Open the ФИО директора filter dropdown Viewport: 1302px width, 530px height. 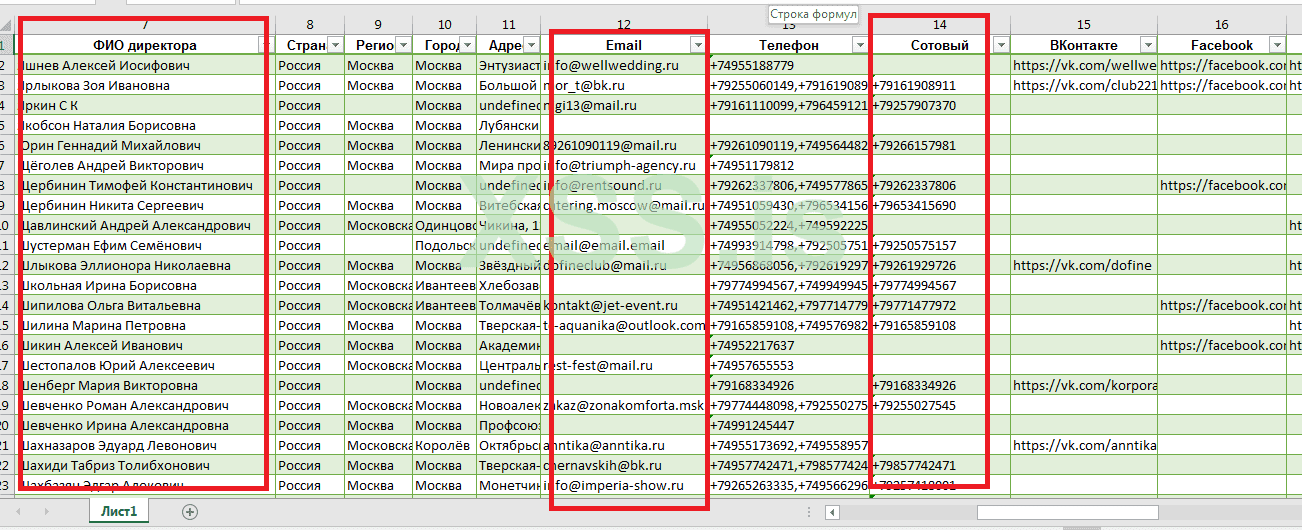point(265,45)
